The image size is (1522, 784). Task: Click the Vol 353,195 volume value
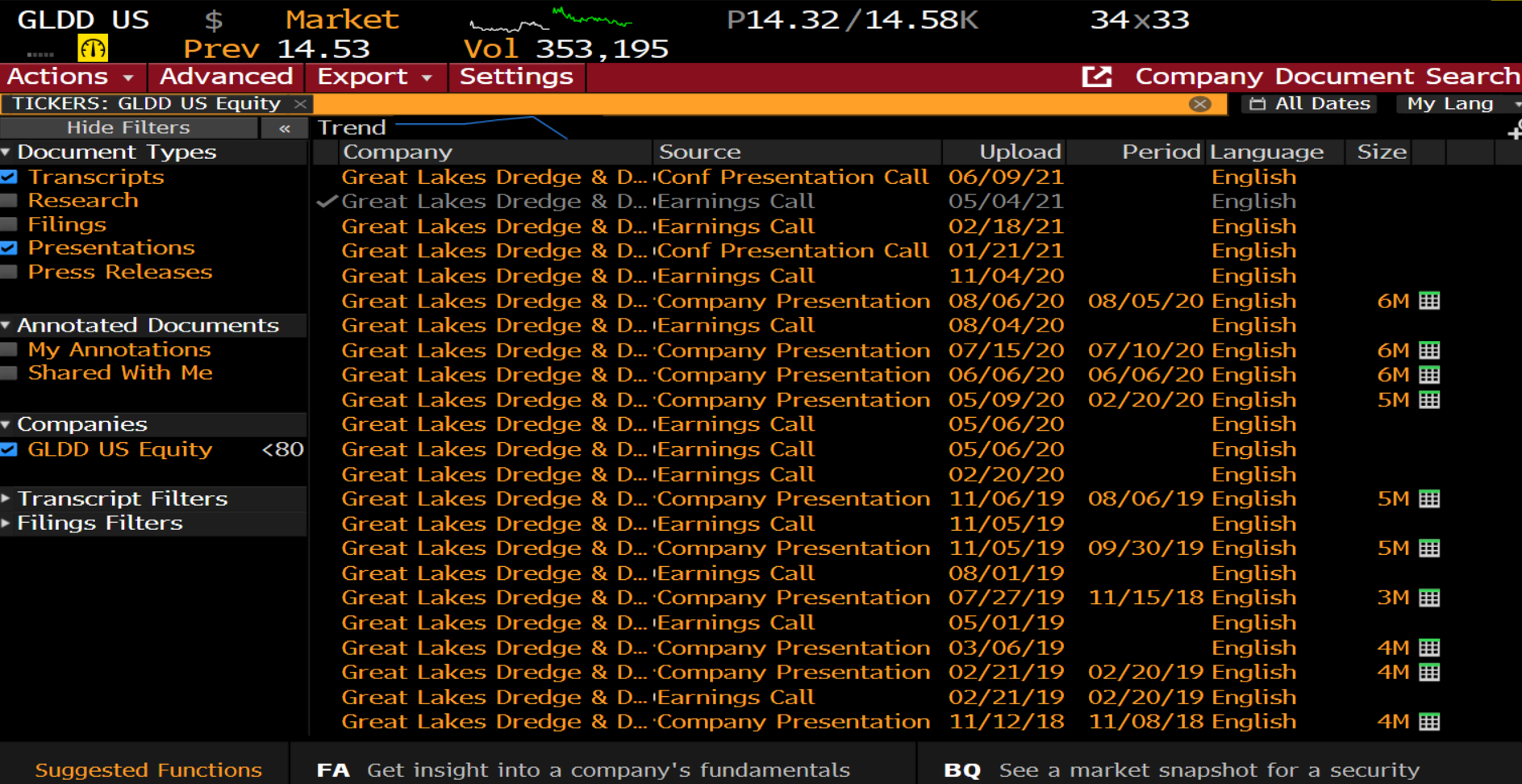tap(566, 49)
